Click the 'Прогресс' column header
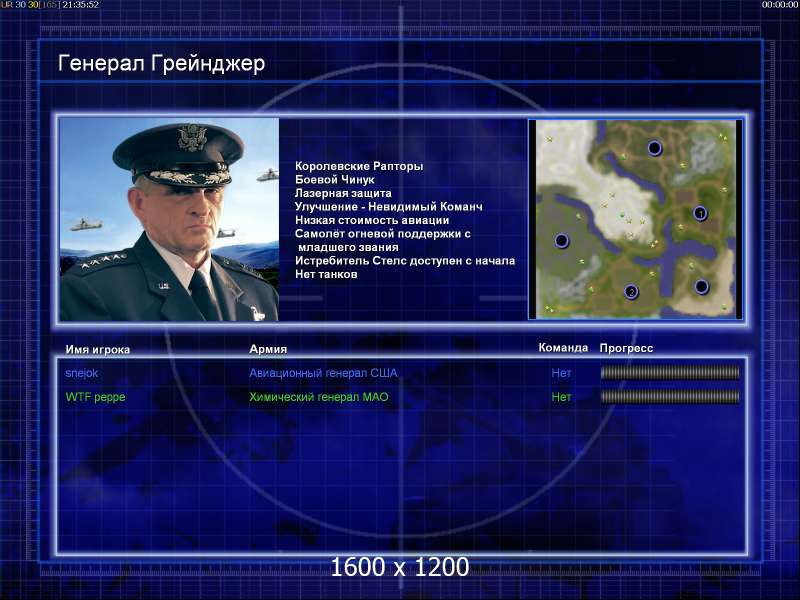Screen dimensions: 800x600 point(626,348)
